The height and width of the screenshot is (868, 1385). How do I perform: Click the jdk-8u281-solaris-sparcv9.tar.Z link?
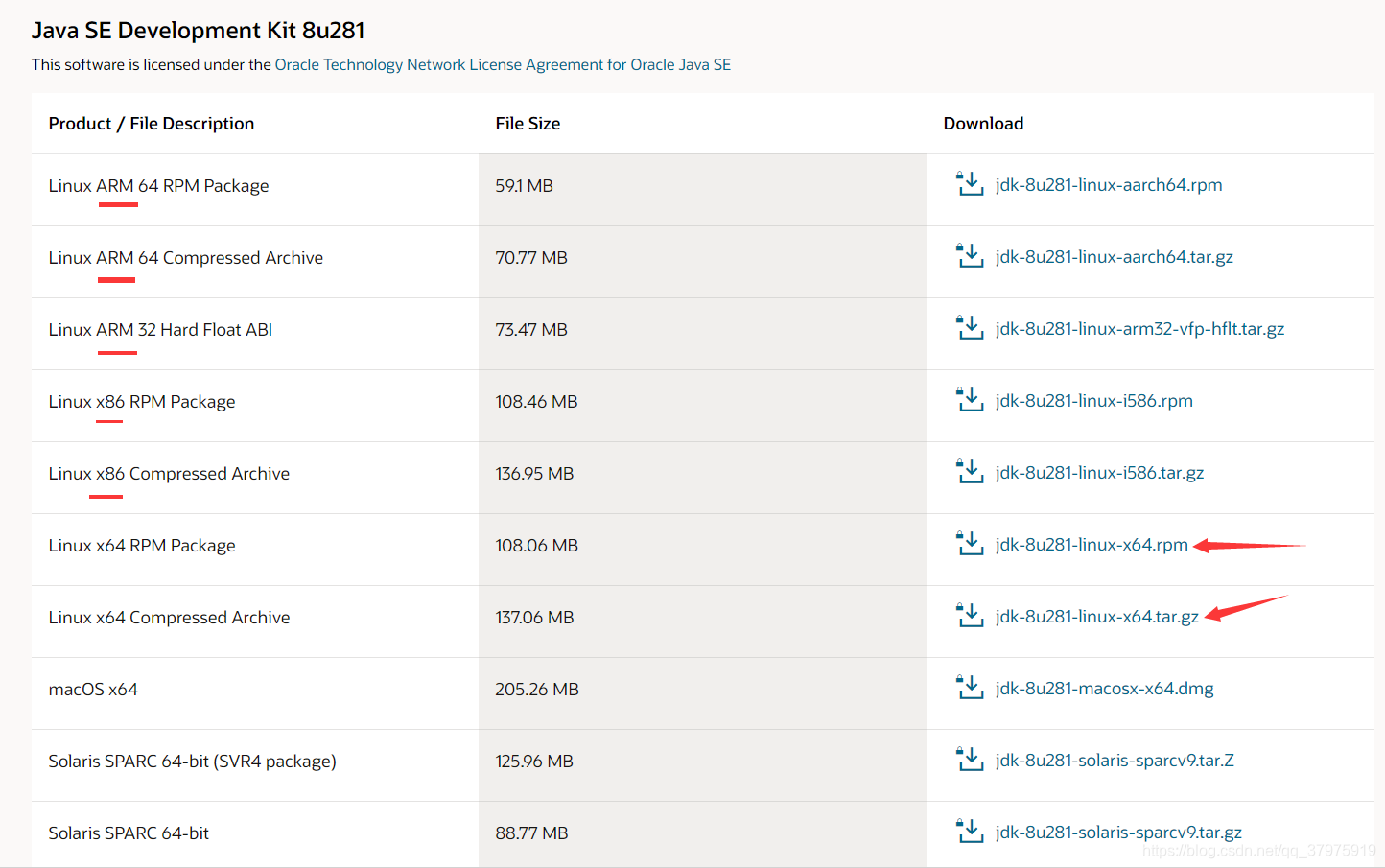tap(1115, 761)
